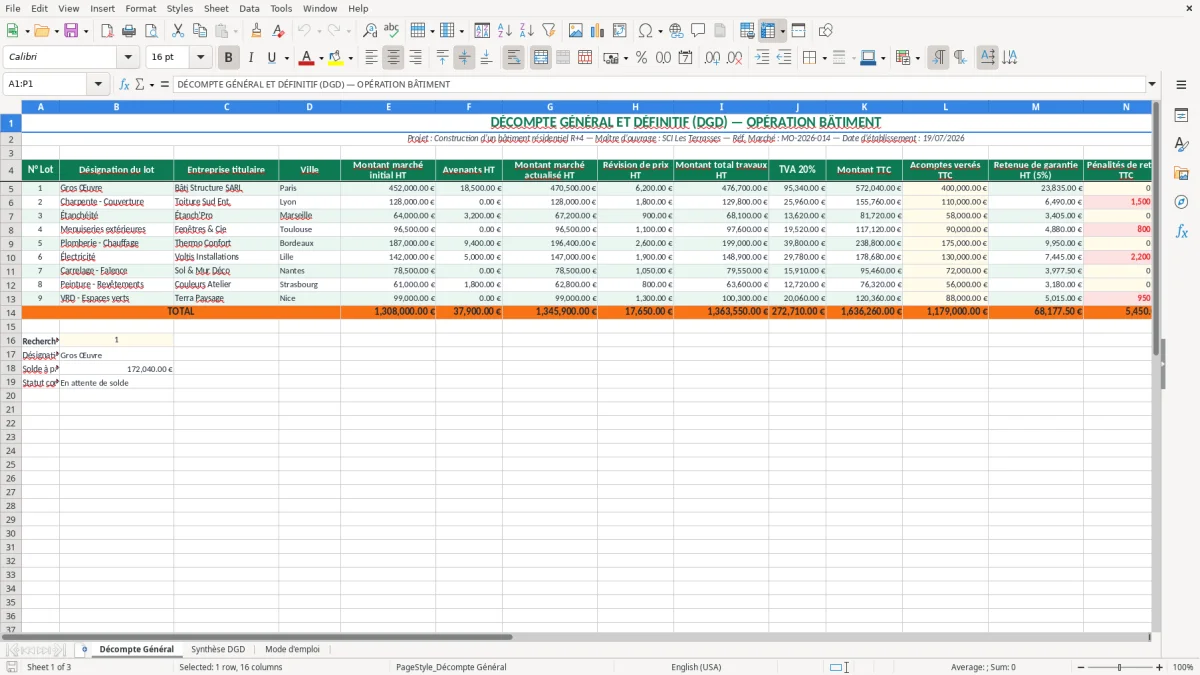1200x675 pixels.
Task: Toggle Italic formatting
Action: click(250, 58)
